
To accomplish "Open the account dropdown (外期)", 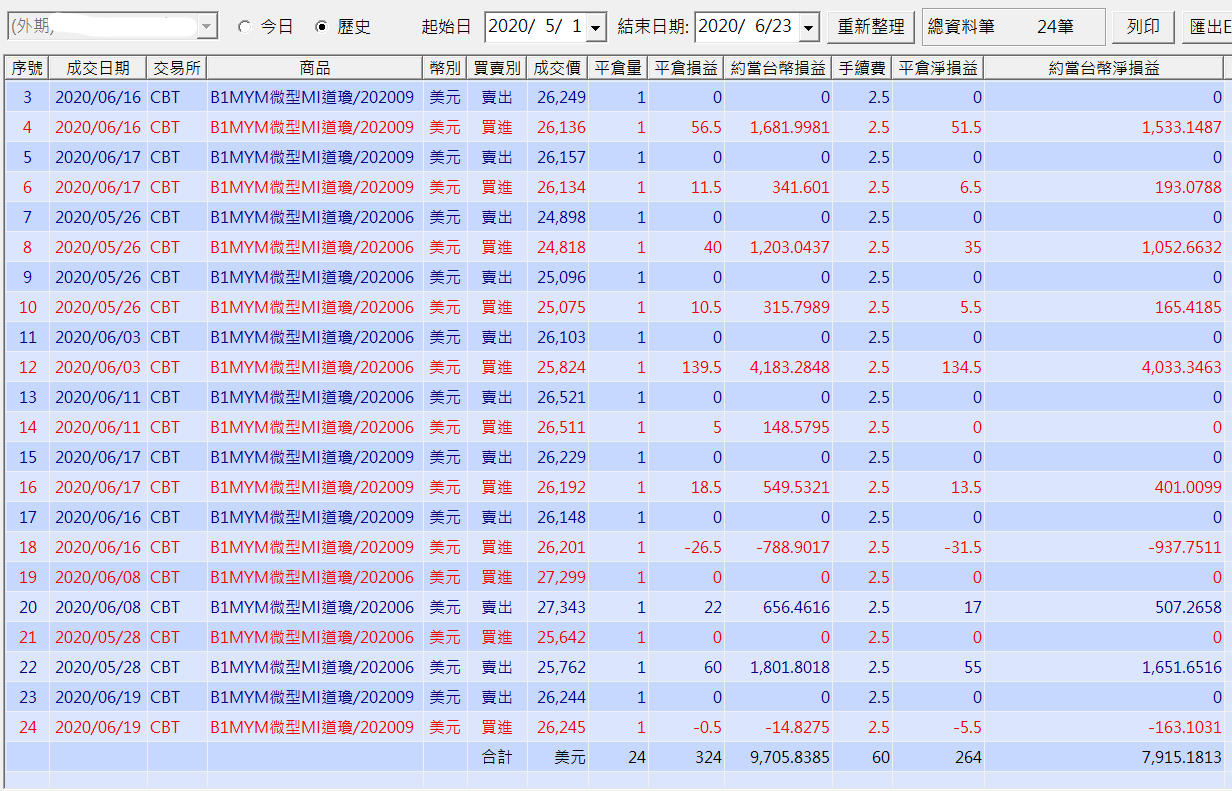I will 208,26.
